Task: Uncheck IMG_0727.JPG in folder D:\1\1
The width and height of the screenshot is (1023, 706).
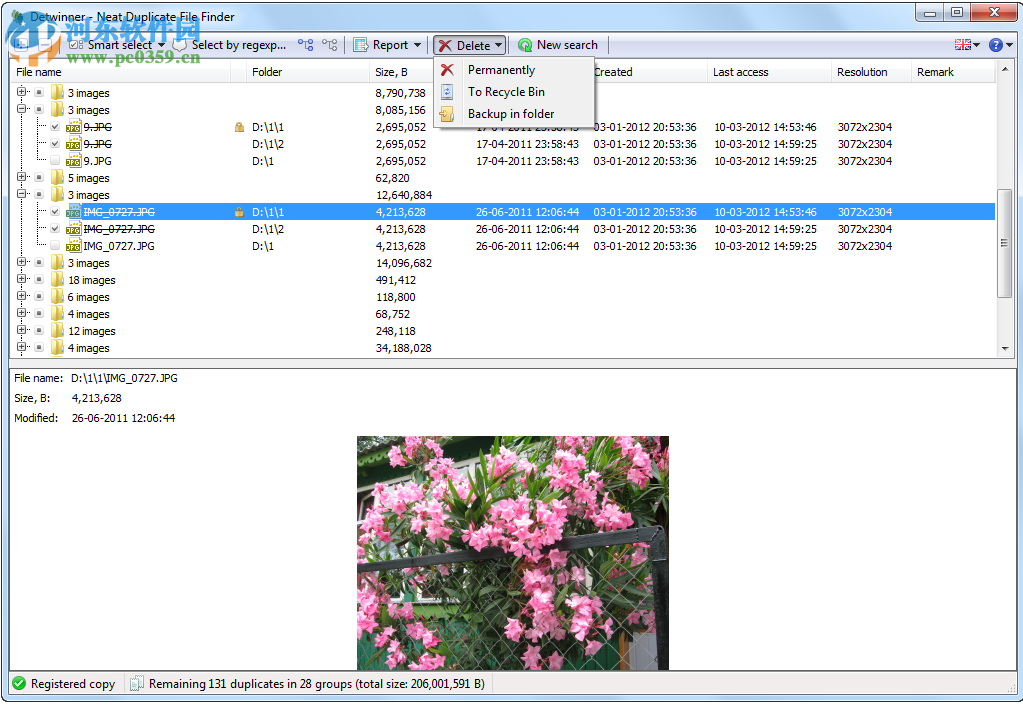Action: click(55, 211)
